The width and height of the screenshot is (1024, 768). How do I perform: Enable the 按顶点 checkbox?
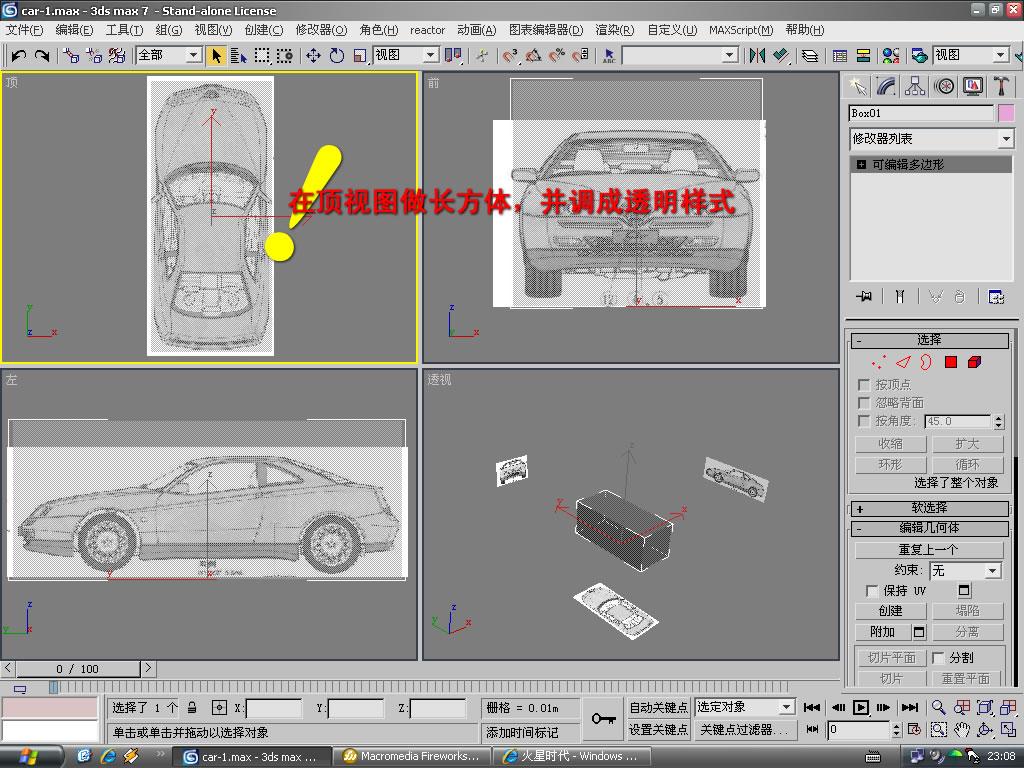pos(864,385)
